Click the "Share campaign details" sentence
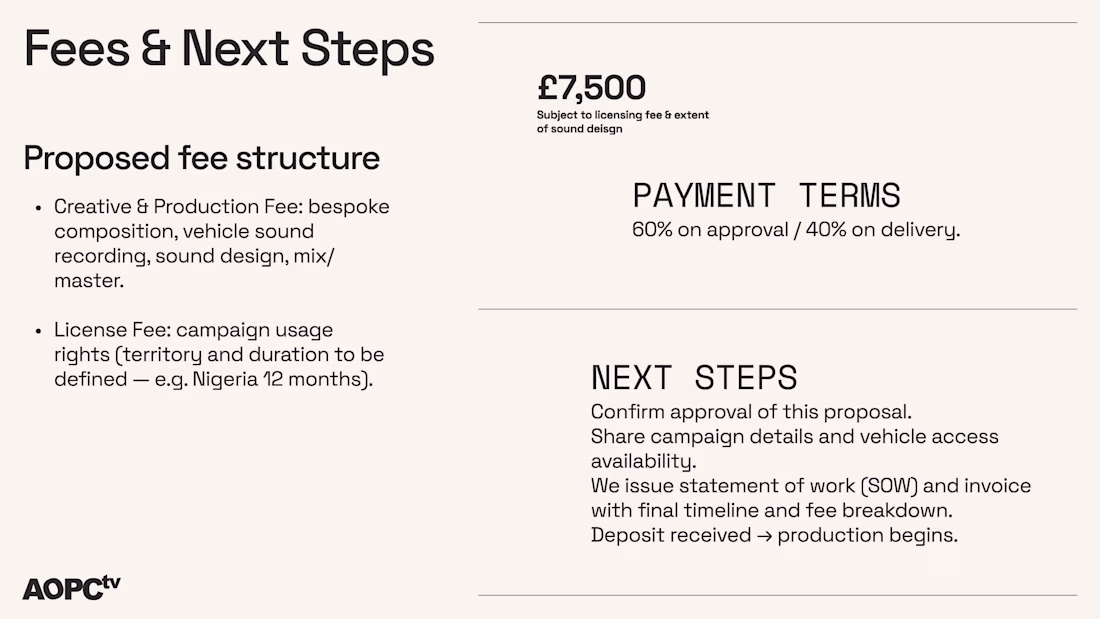Screen dimensions: 1100x619 (794, 448)
